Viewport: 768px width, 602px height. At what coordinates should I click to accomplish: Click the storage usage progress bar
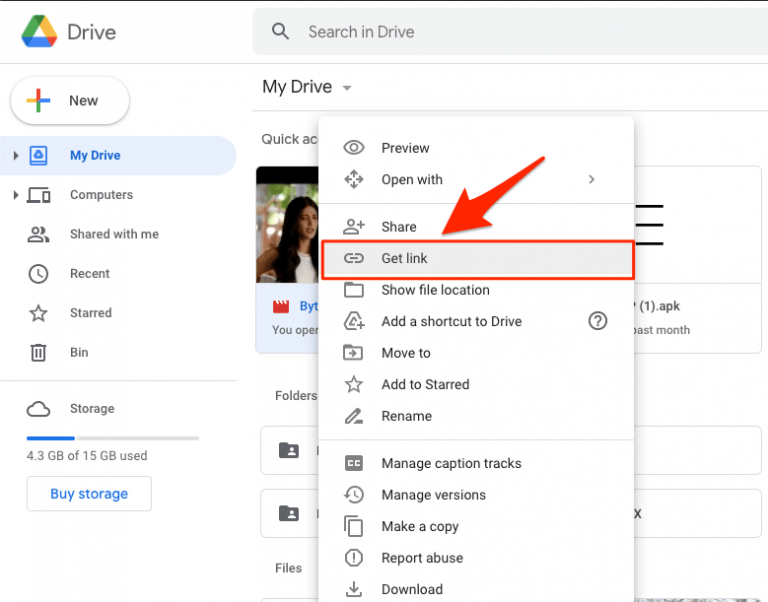coord(112,438)
